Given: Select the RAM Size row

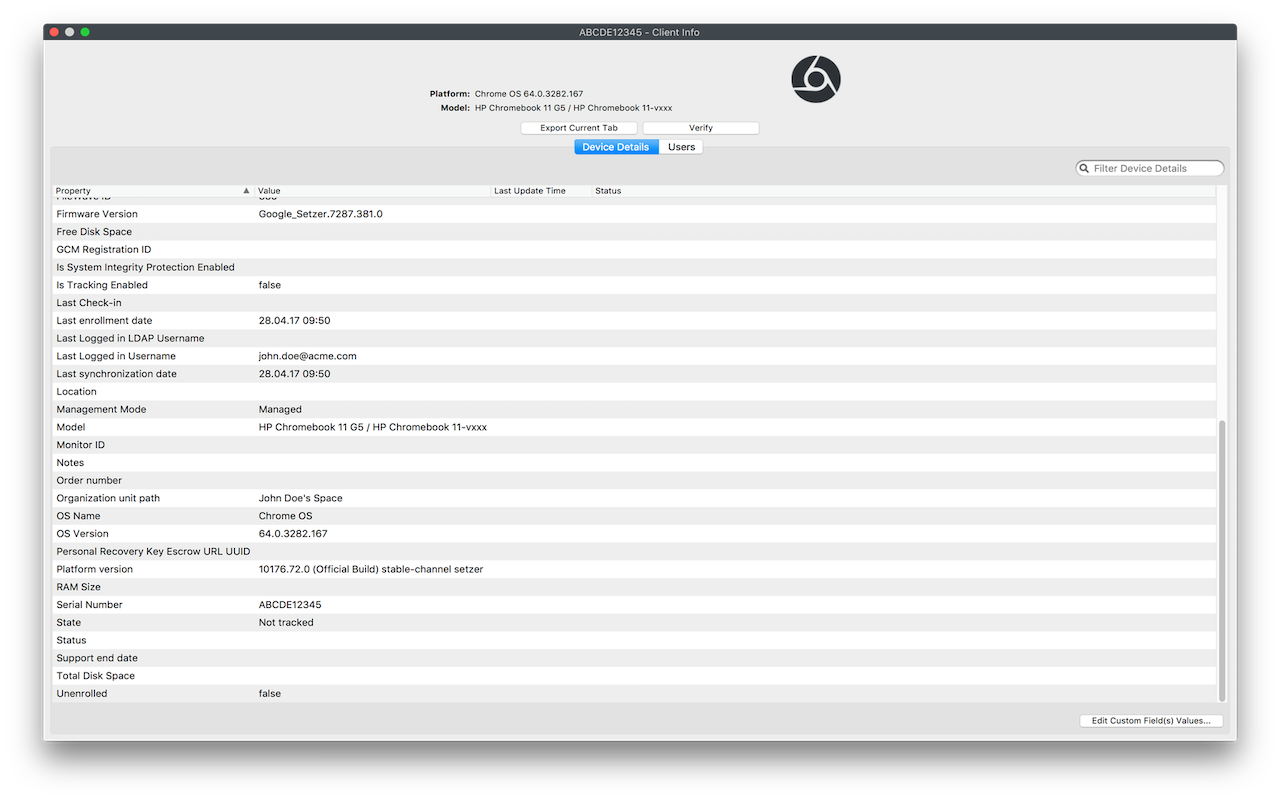Looking at the screenshot, I should [x=634, y=587].
